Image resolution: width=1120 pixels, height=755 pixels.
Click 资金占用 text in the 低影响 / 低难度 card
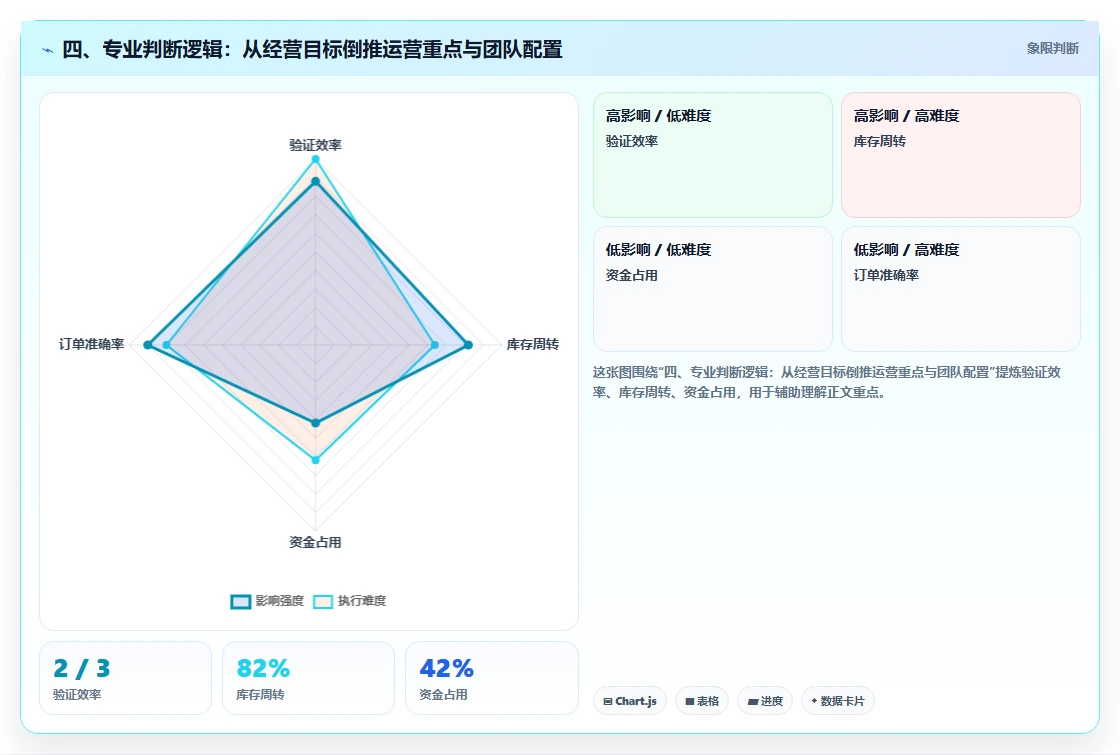[x=631, y=275]
